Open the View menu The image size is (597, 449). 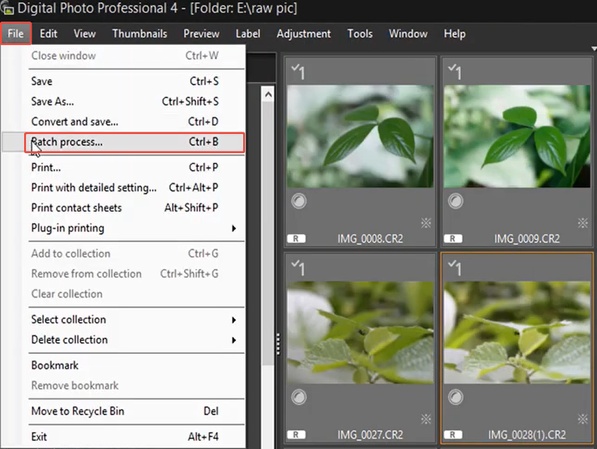click(85, 34)
